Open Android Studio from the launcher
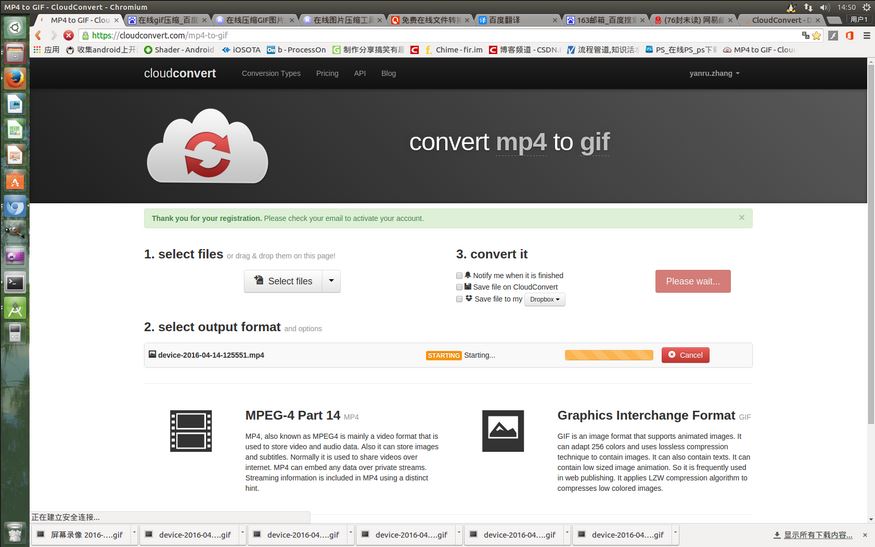Screen dimensions: 875x547 coord(15,309)
